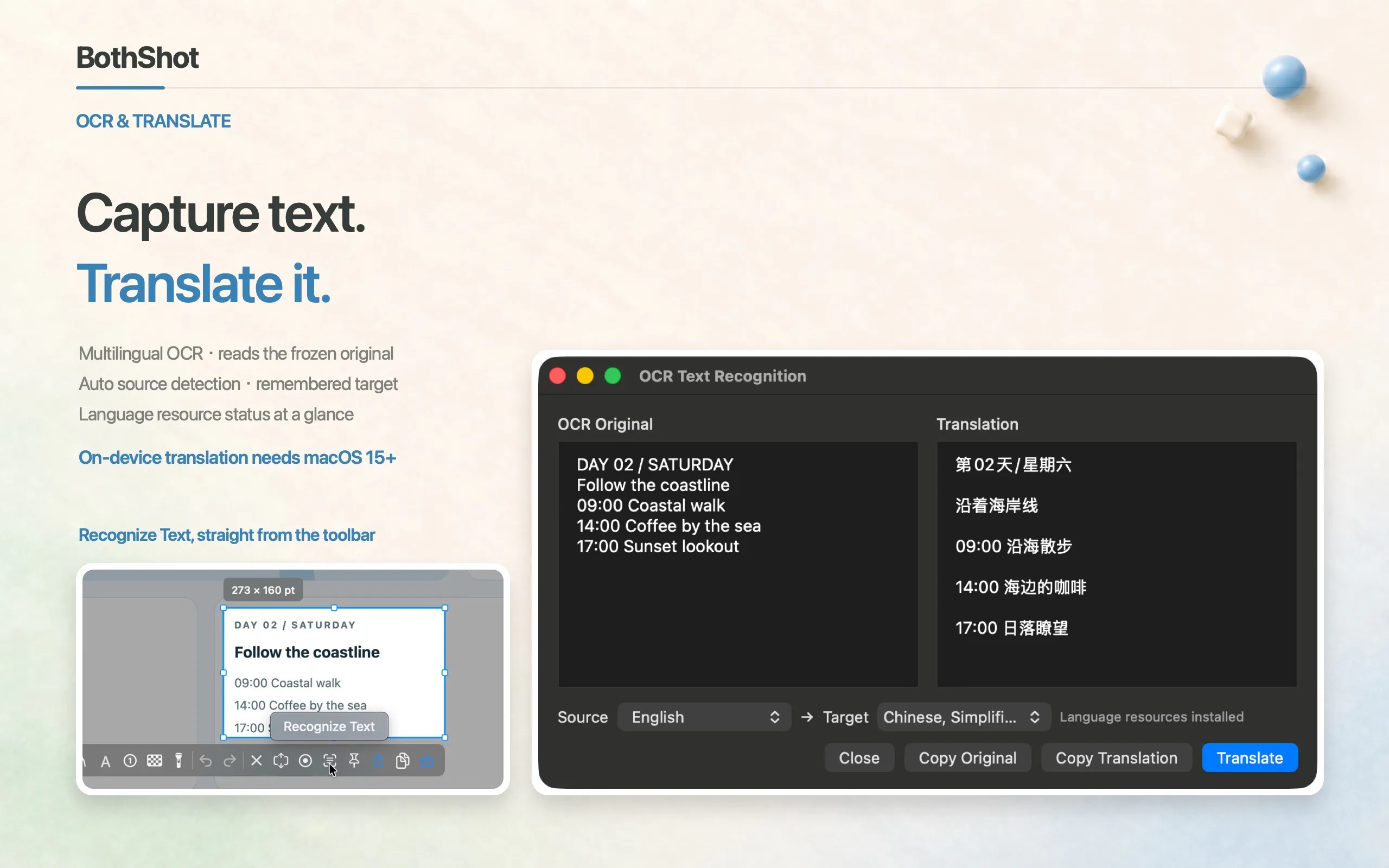Select the mosaic pixelate tool
The width and height of the screenshot is (1389, 868).
[155, 761]
